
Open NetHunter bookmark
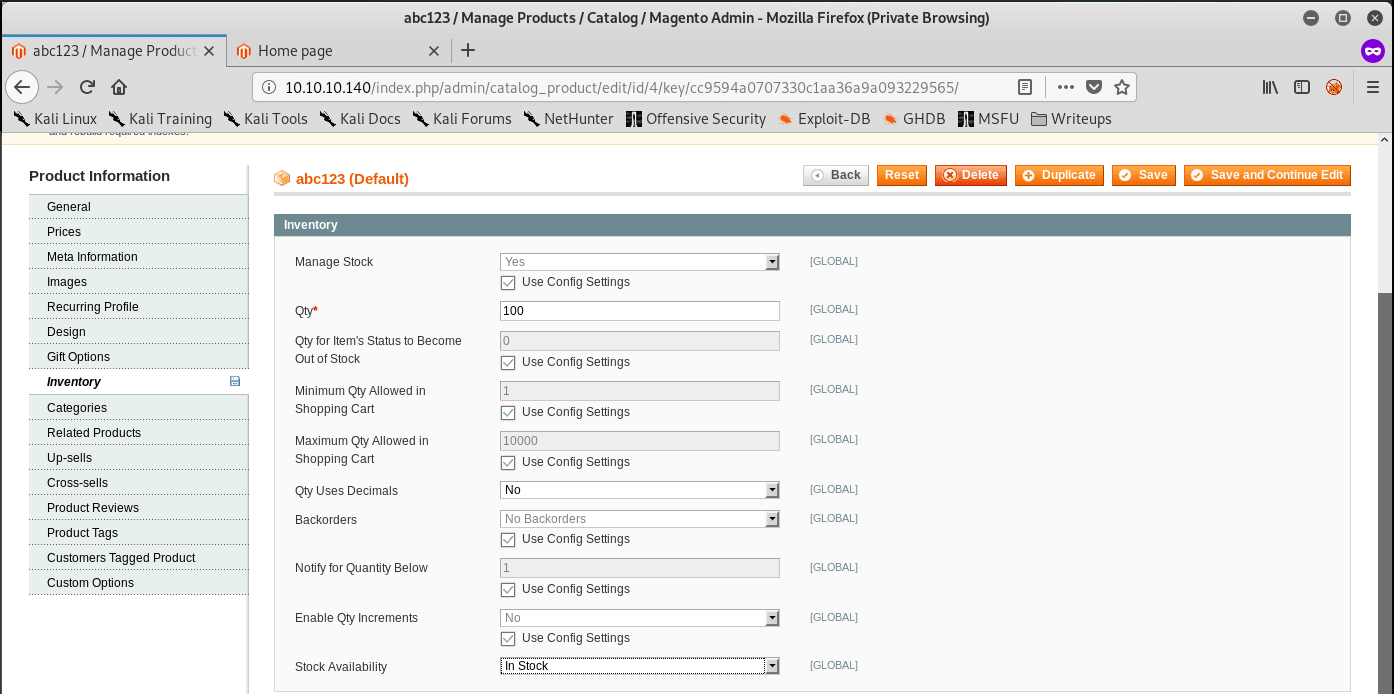click(568, 118)
